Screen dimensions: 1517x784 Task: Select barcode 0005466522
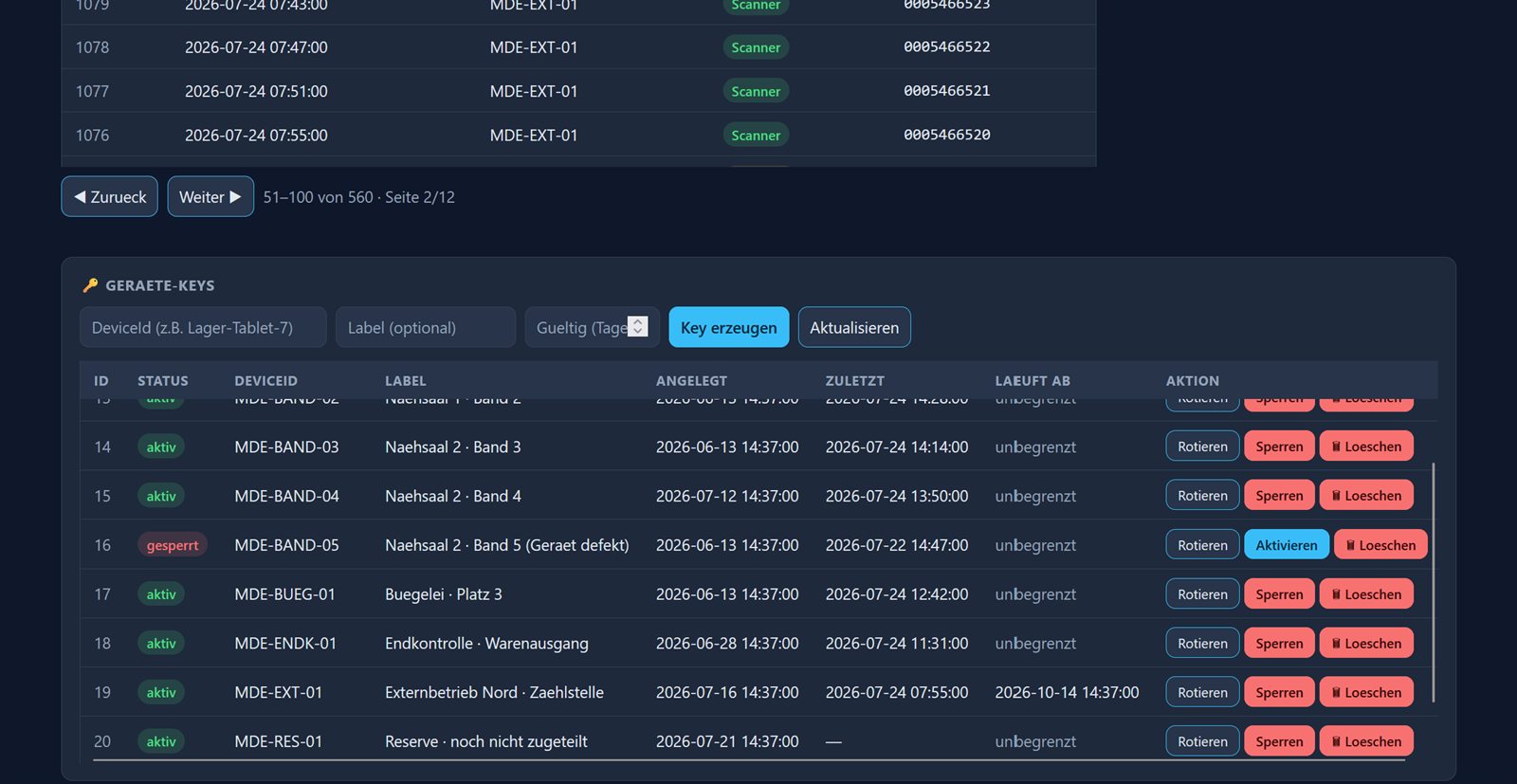click(946, 46)
